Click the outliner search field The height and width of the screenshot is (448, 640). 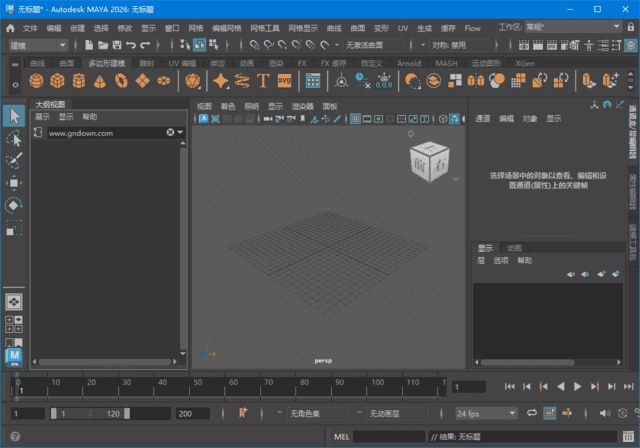[x=105, y=132]
